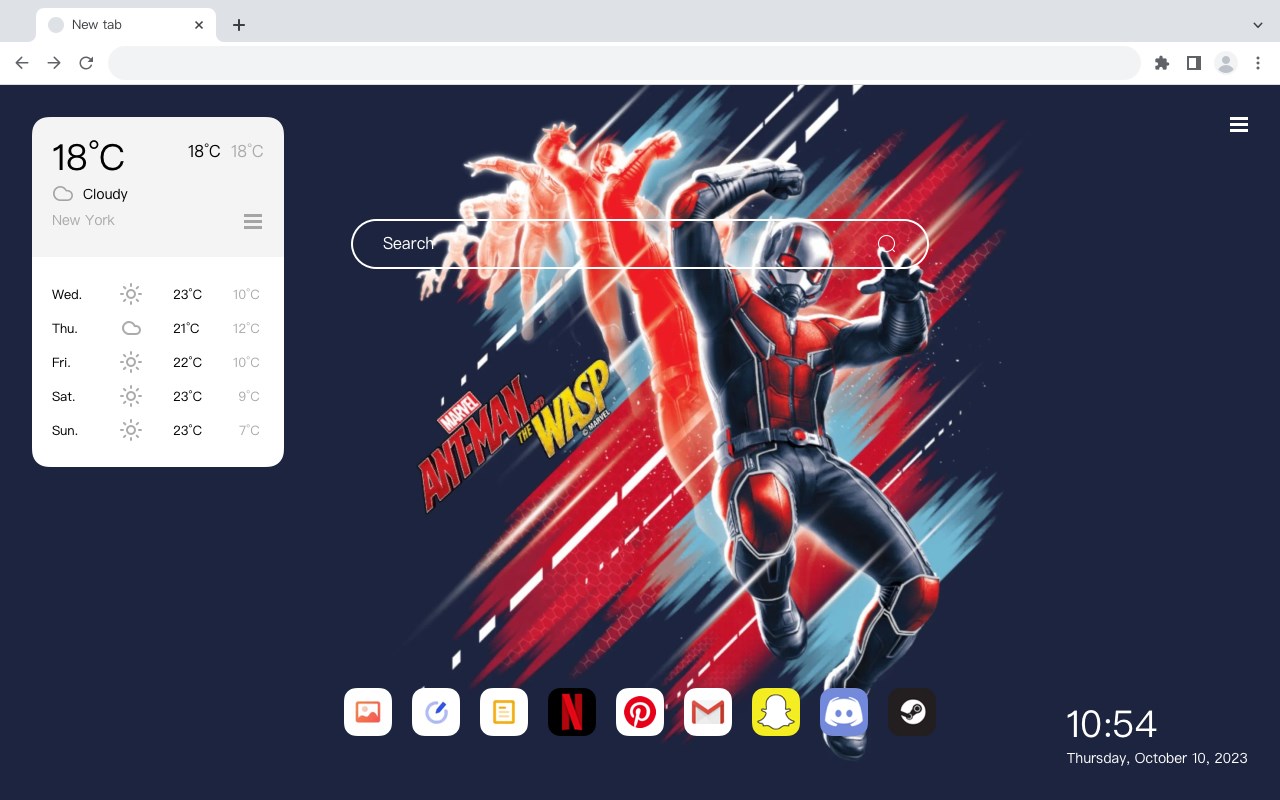
Task: Open the weather widget list menu icon
Action: point(253,221)
